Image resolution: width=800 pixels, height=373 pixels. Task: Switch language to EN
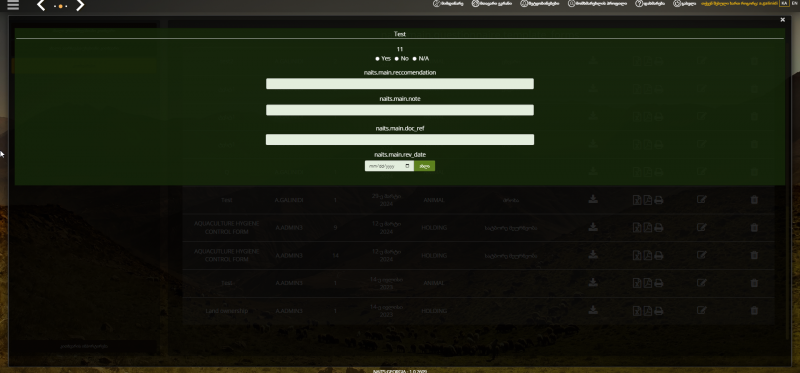coord(795,3)
